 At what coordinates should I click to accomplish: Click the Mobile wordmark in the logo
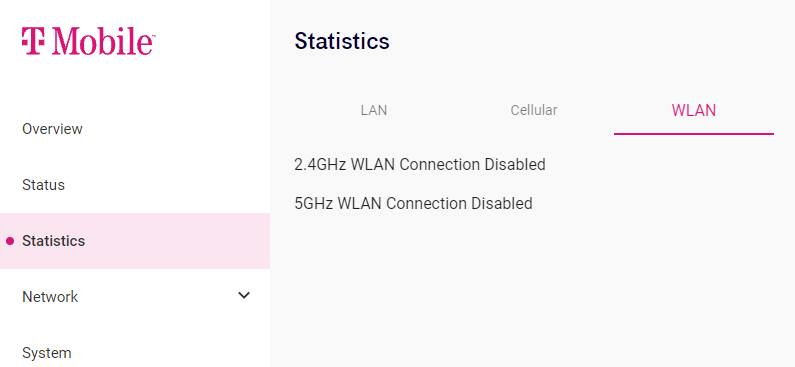coord(103,41)
